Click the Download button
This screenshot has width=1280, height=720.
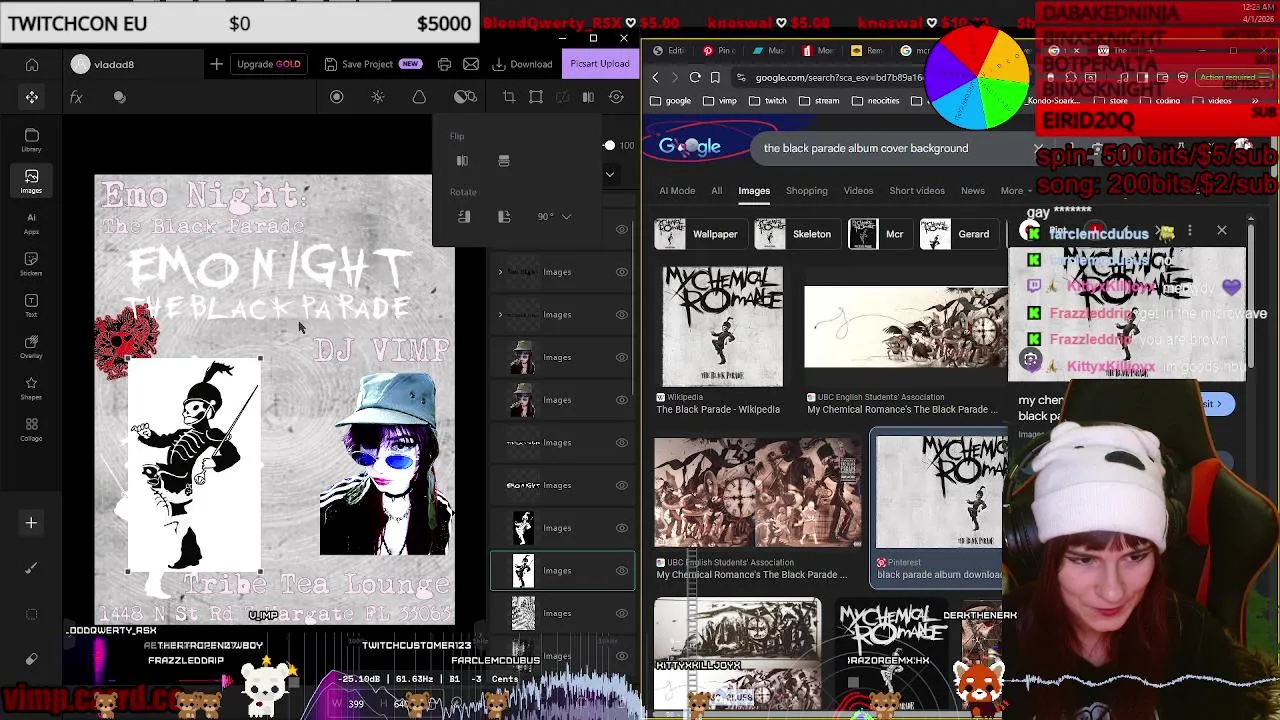click(522, 64)
